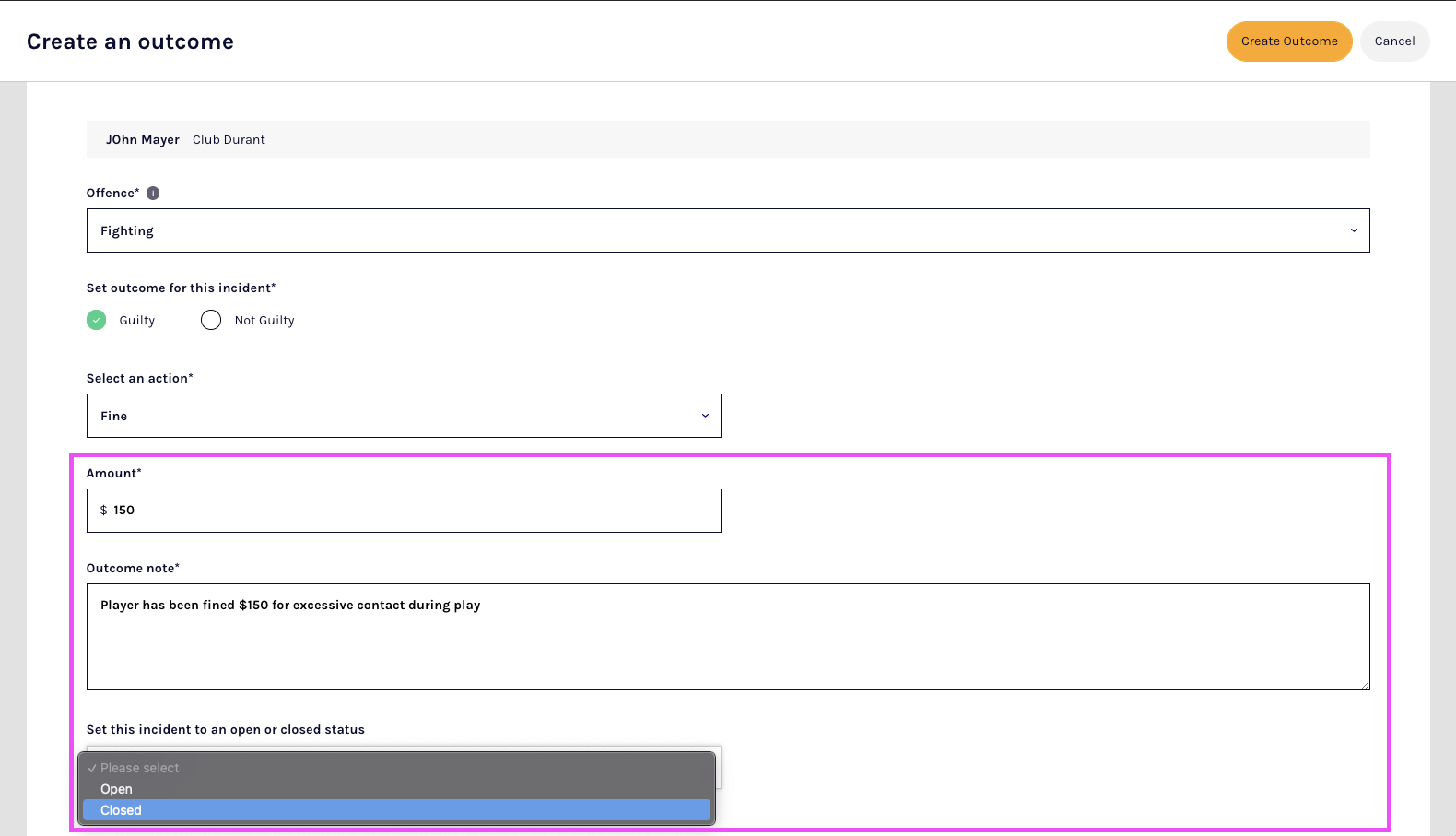1456x836 pixels.
Task: Choose Open from the status list
Action: [x=396, y=789]
